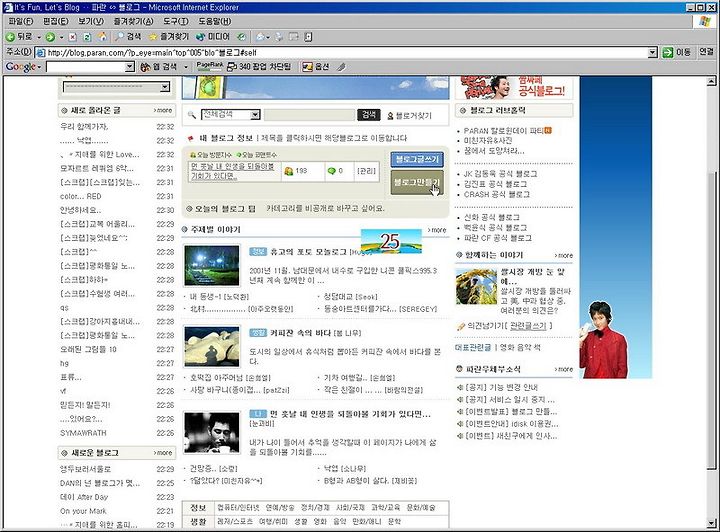Click the popup blocker 340 팝업 차단됨 button
Viewport: 720px width, 532px height.
(x=259, y=67)
